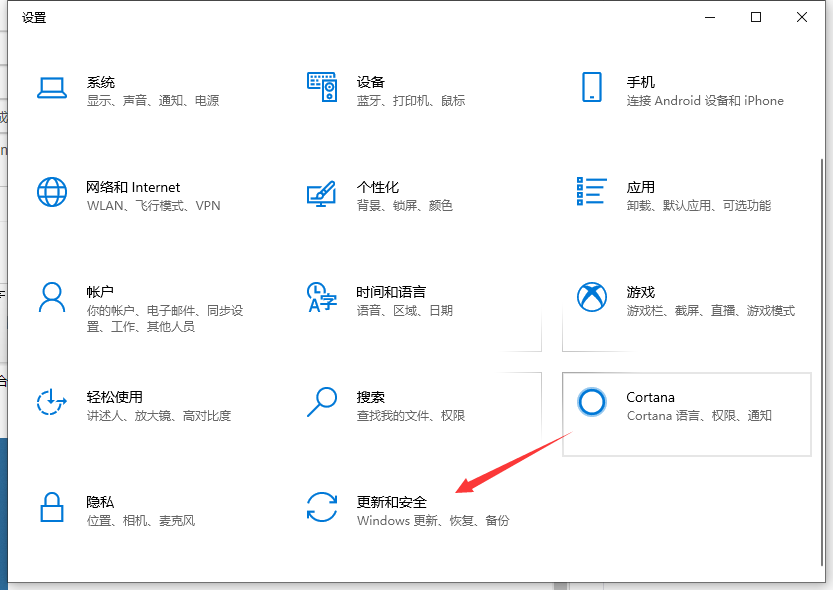Click the Cortana circle icon

point(592,403)
